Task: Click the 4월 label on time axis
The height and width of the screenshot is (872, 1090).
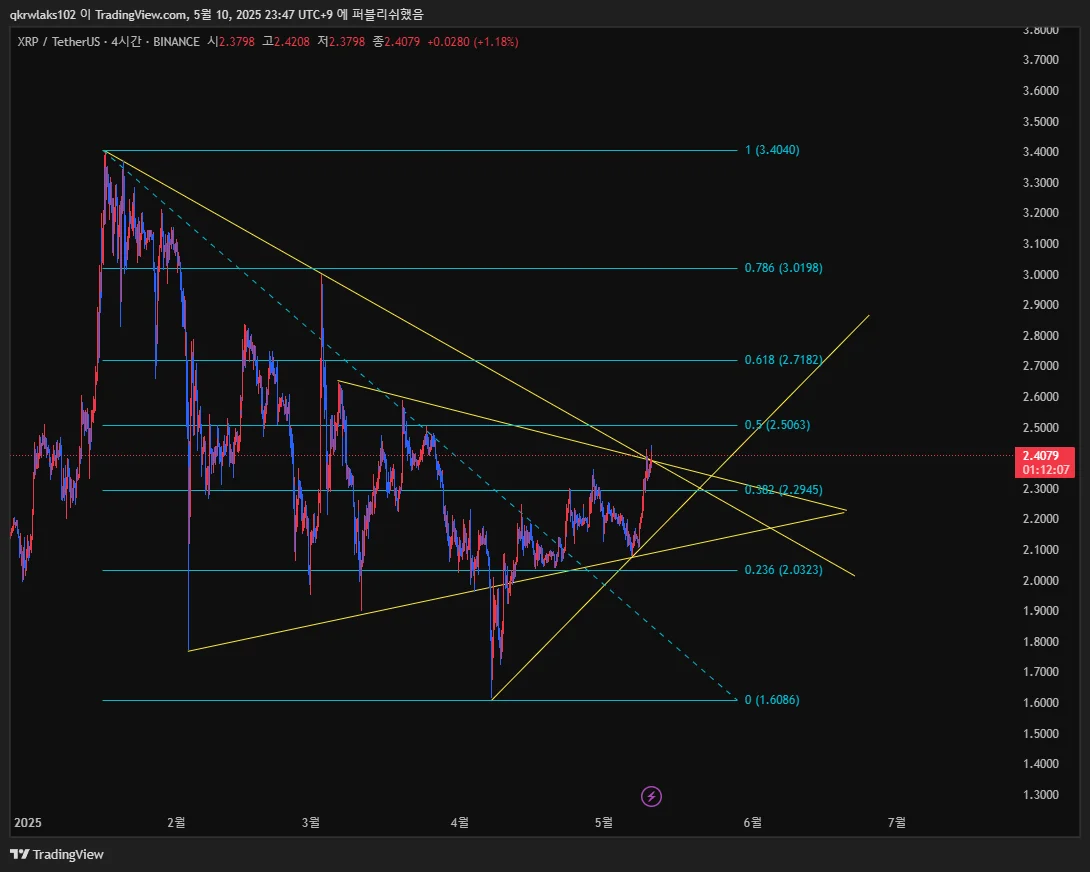Action: tap(459, 822)
